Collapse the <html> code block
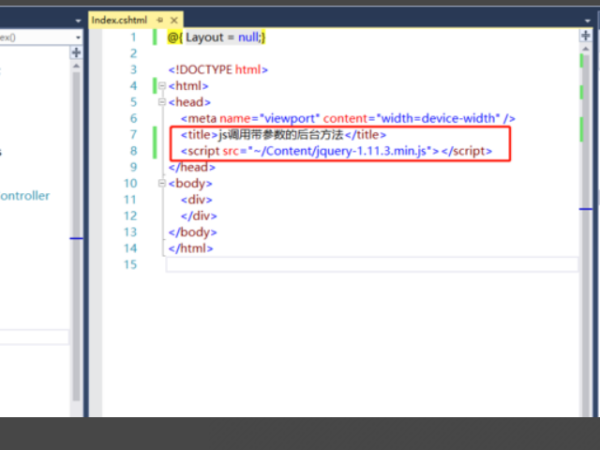The image size is (600, 450). pos(162,86)
